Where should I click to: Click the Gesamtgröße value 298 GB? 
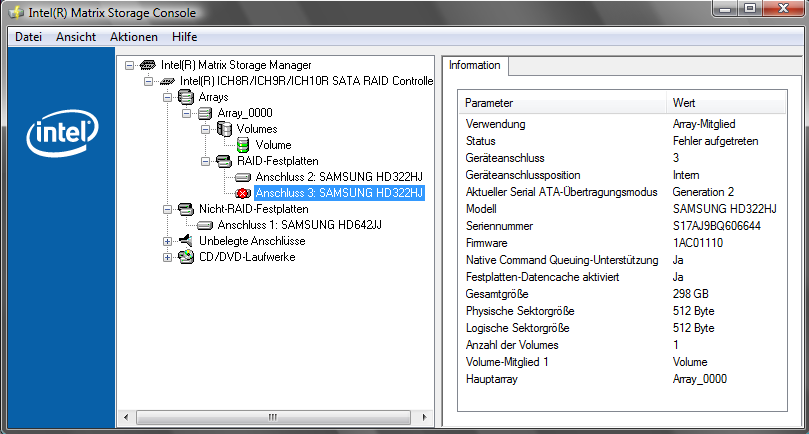(x=690, y=294)
